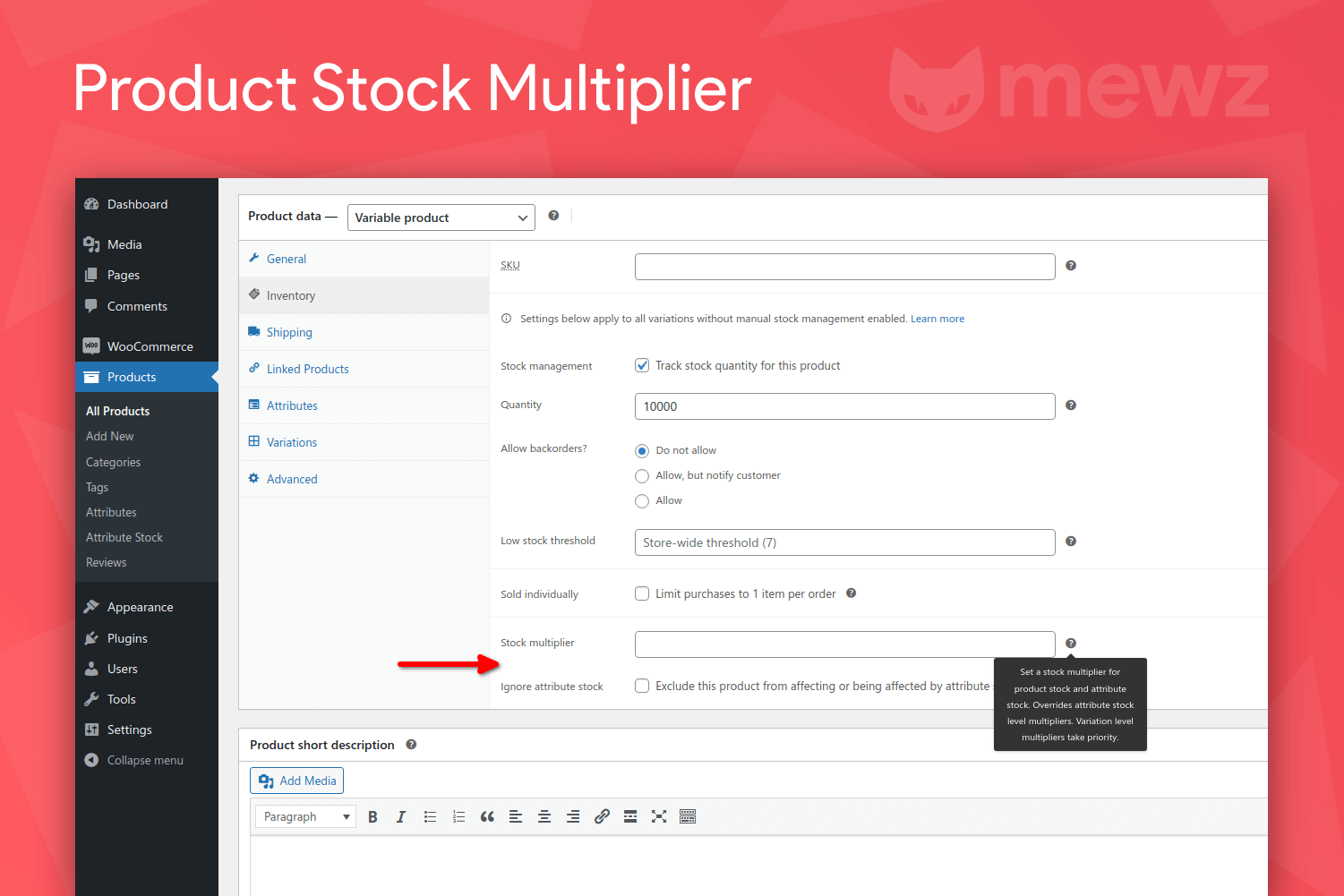Screen dimensions: 1344x896
Task: Collapse the admin sidebar menu
Action: (144, 760)
